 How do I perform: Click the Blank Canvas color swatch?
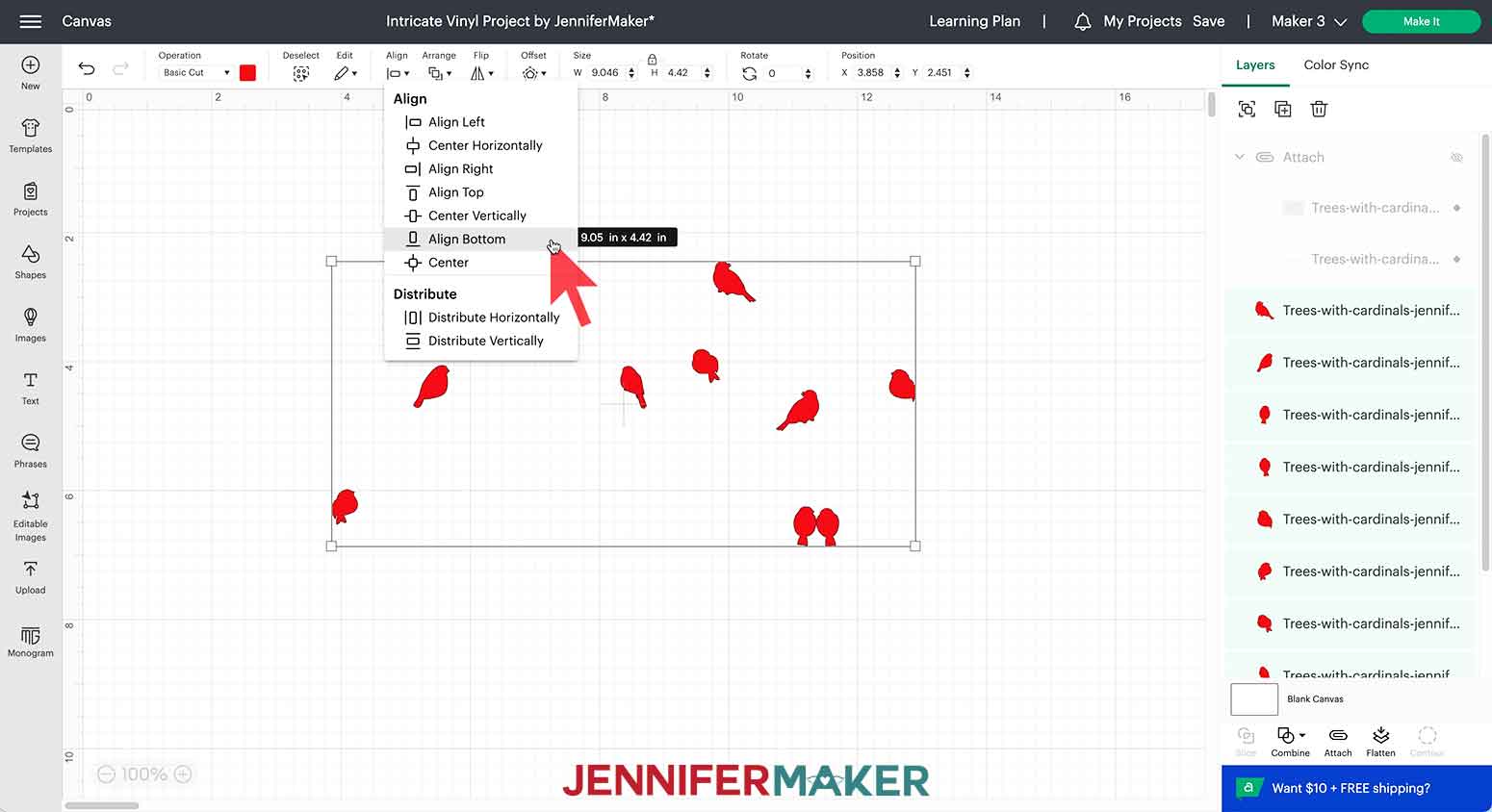tap(1254, 699)
